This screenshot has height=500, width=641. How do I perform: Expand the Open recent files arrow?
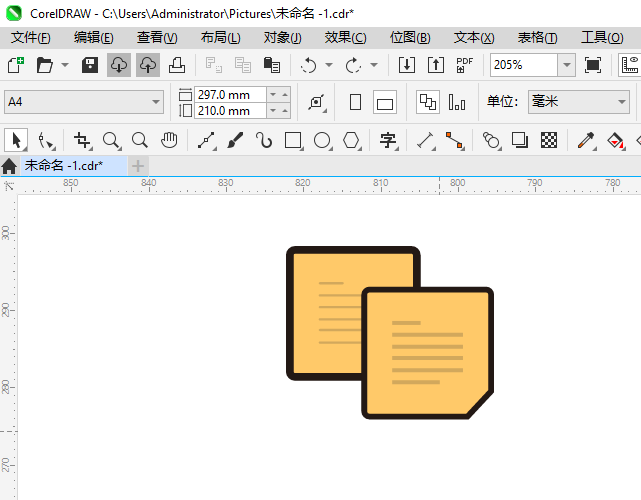click(65, 65)
